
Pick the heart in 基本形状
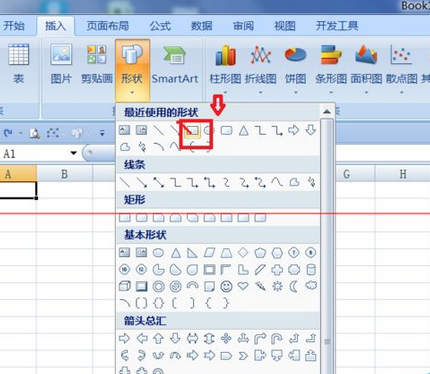click(x=243, y=286)
